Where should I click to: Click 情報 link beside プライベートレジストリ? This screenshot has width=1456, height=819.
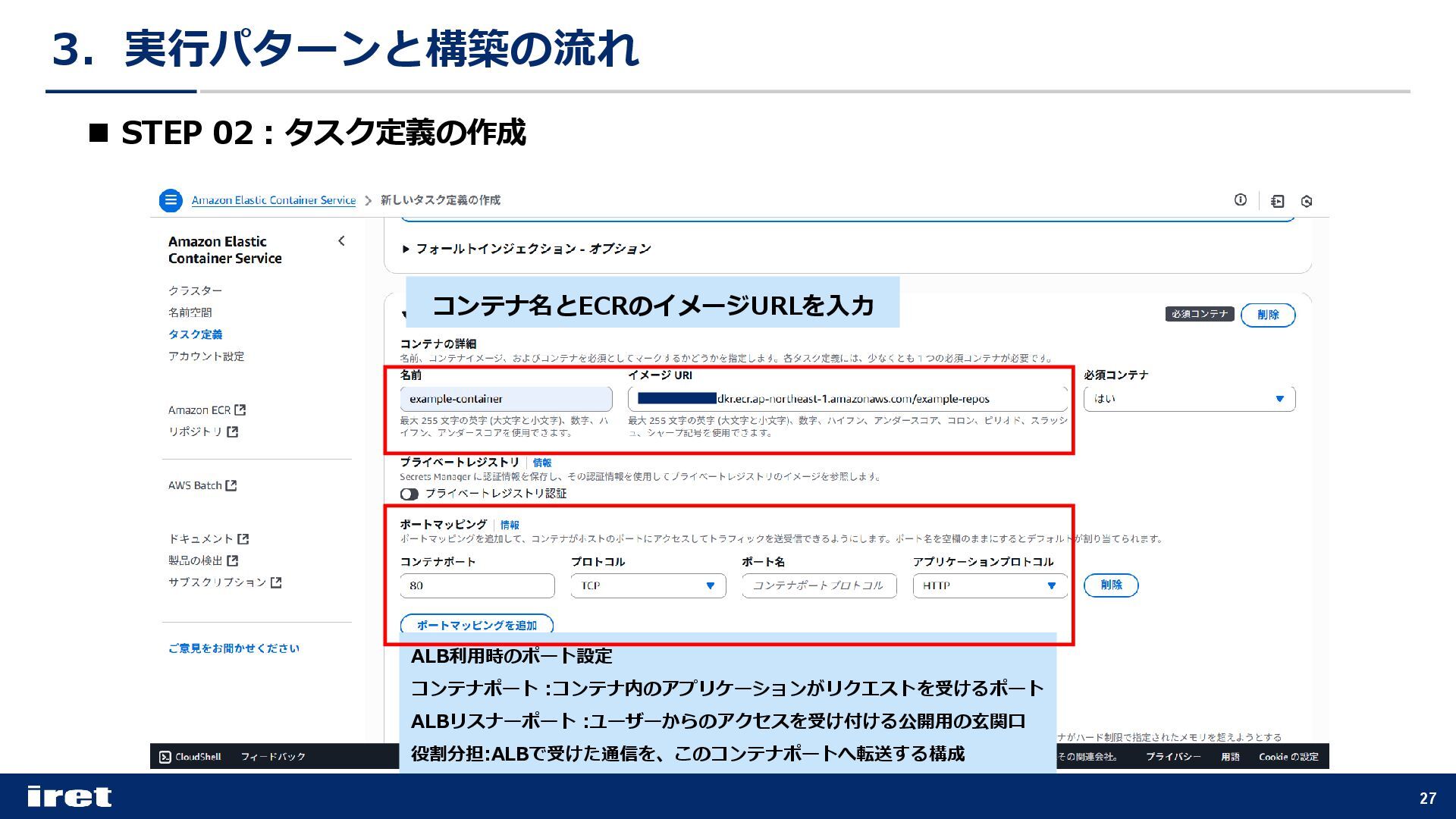pyautogui.click(x=542, y=463)
